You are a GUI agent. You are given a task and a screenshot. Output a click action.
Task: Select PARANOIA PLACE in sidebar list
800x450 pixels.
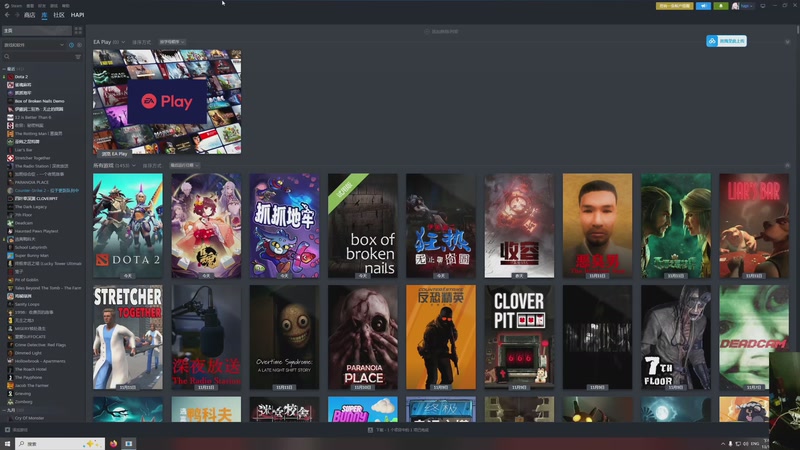(x=32, y=182)
